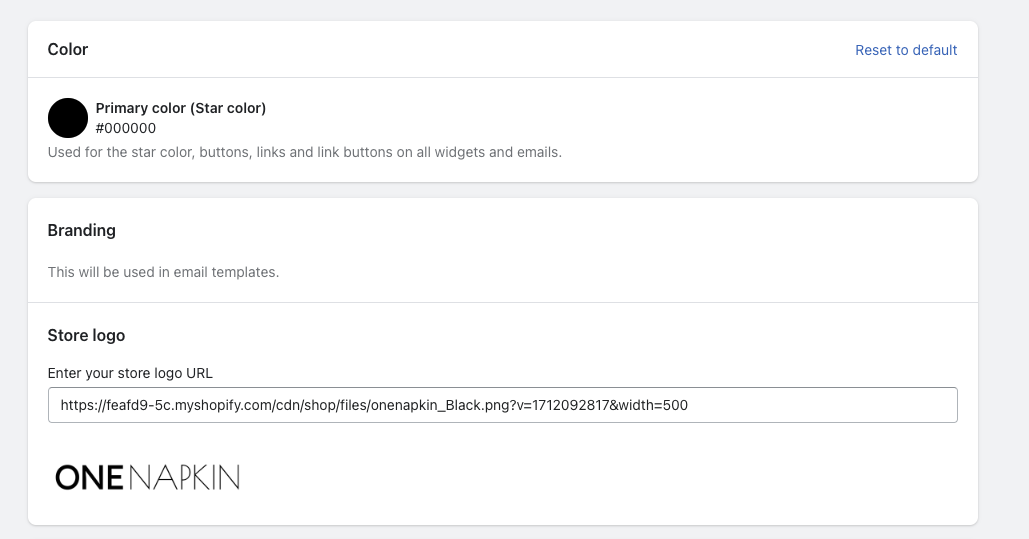The image size is (1029, 539).
Task: Click the #000000 hex color value
Action: pos(126,128)
